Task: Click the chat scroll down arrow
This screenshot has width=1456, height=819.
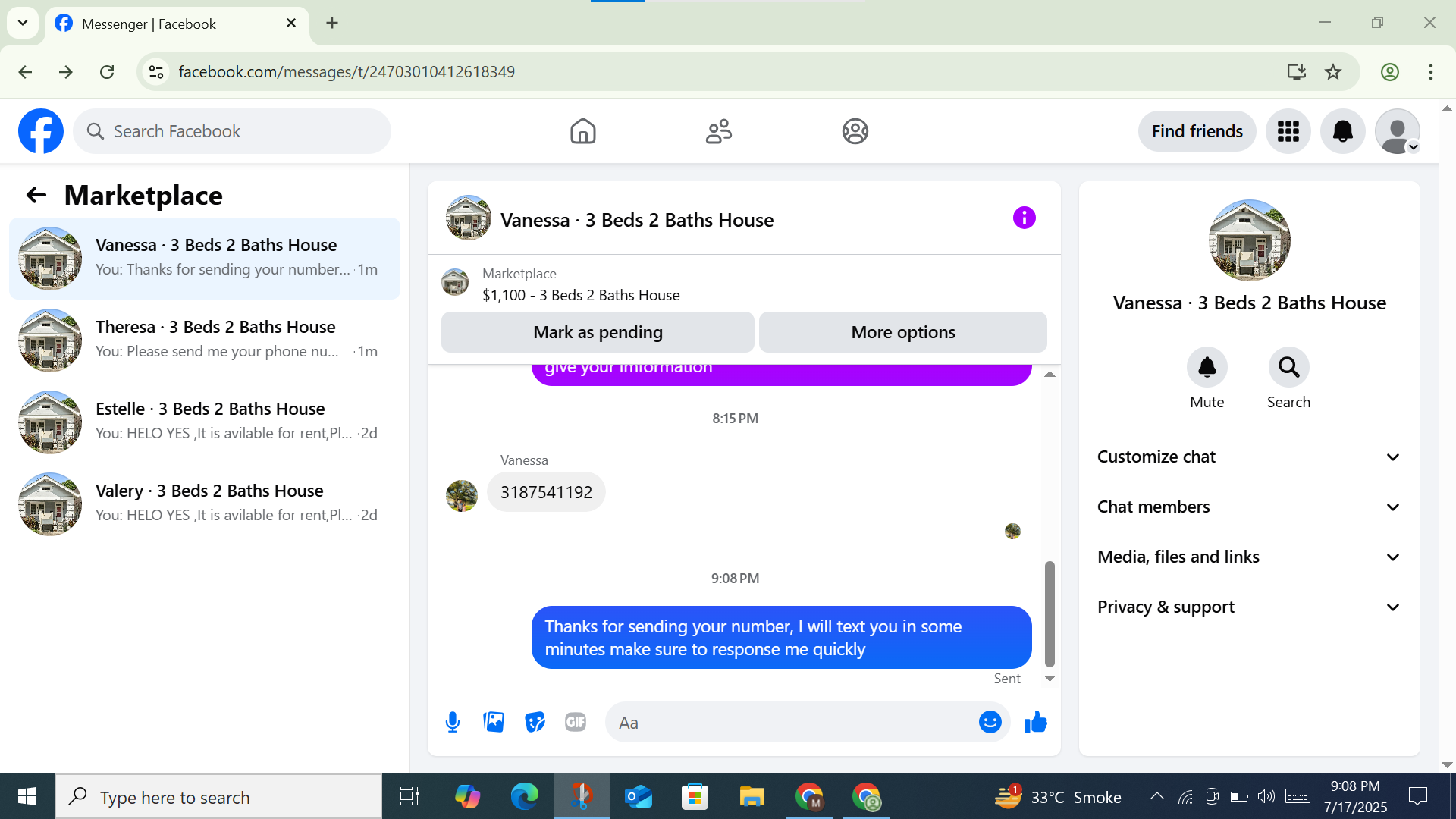Action: coord(1050,679)
